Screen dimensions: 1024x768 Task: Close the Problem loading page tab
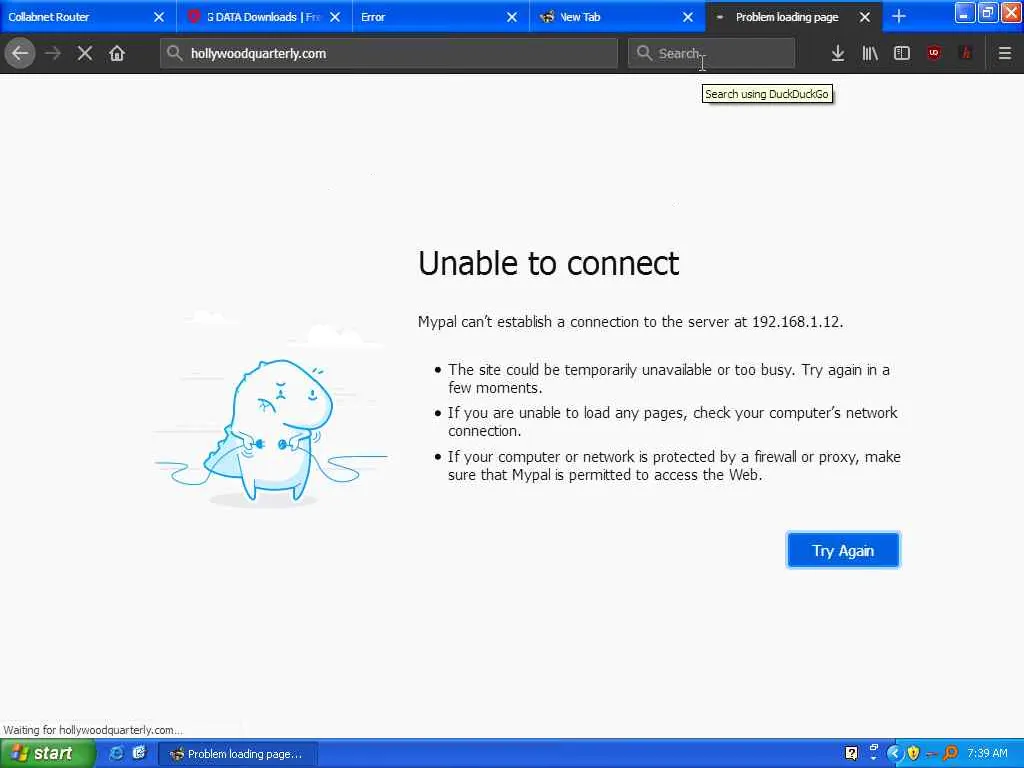coord(865,17)
